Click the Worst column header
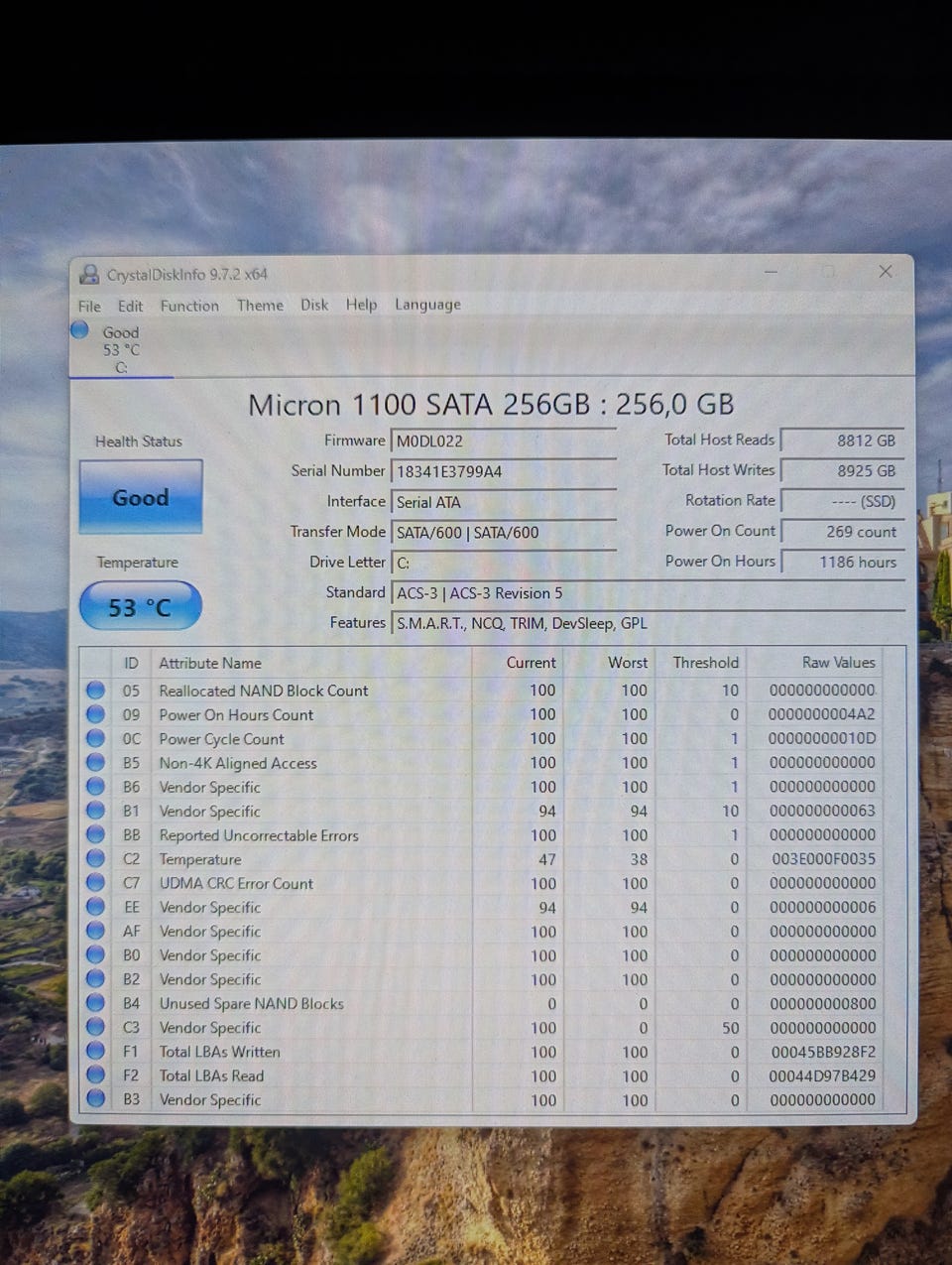This screenshot has width=952, height=1265. [x=610, y=663]
